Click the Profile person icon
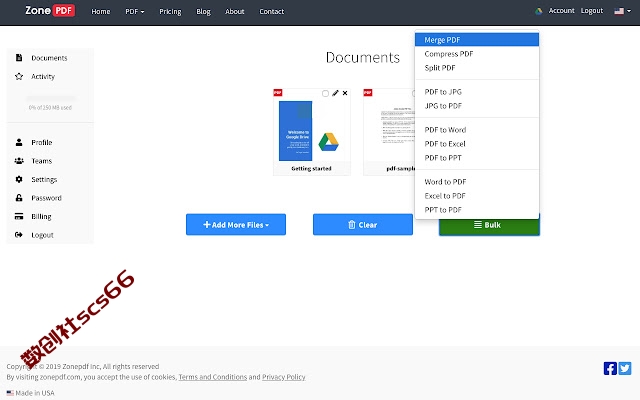This screenshot has width=640, height=400. (x=19, y=142)
